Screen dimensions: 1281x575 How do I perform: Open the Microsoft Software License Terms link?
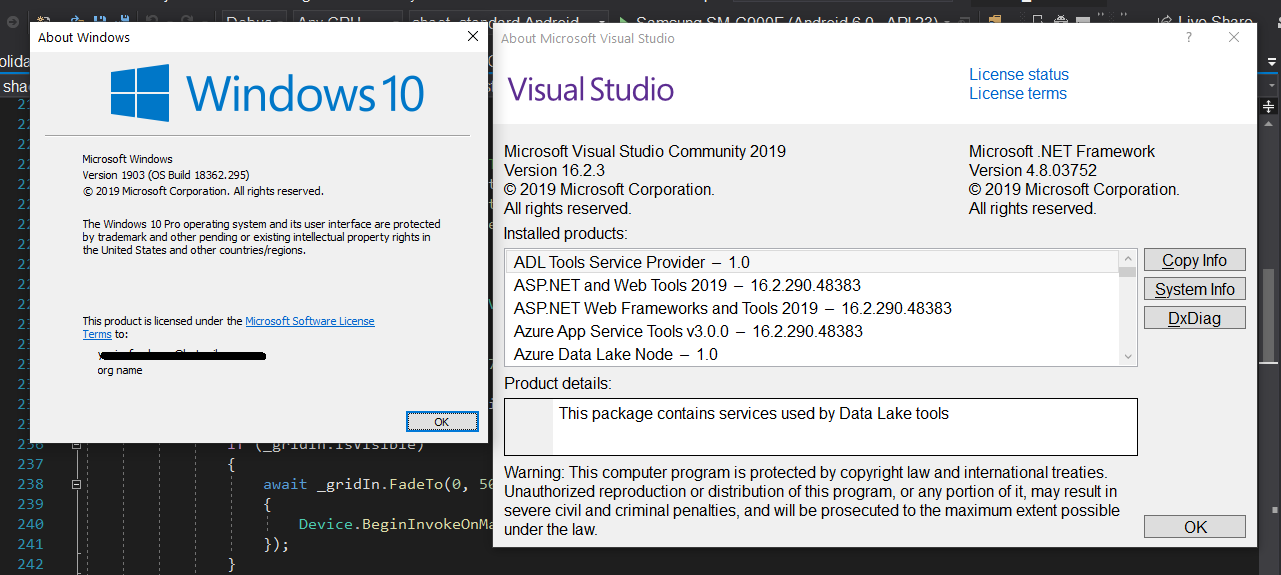pyautogui.click(x=309, y=321)
